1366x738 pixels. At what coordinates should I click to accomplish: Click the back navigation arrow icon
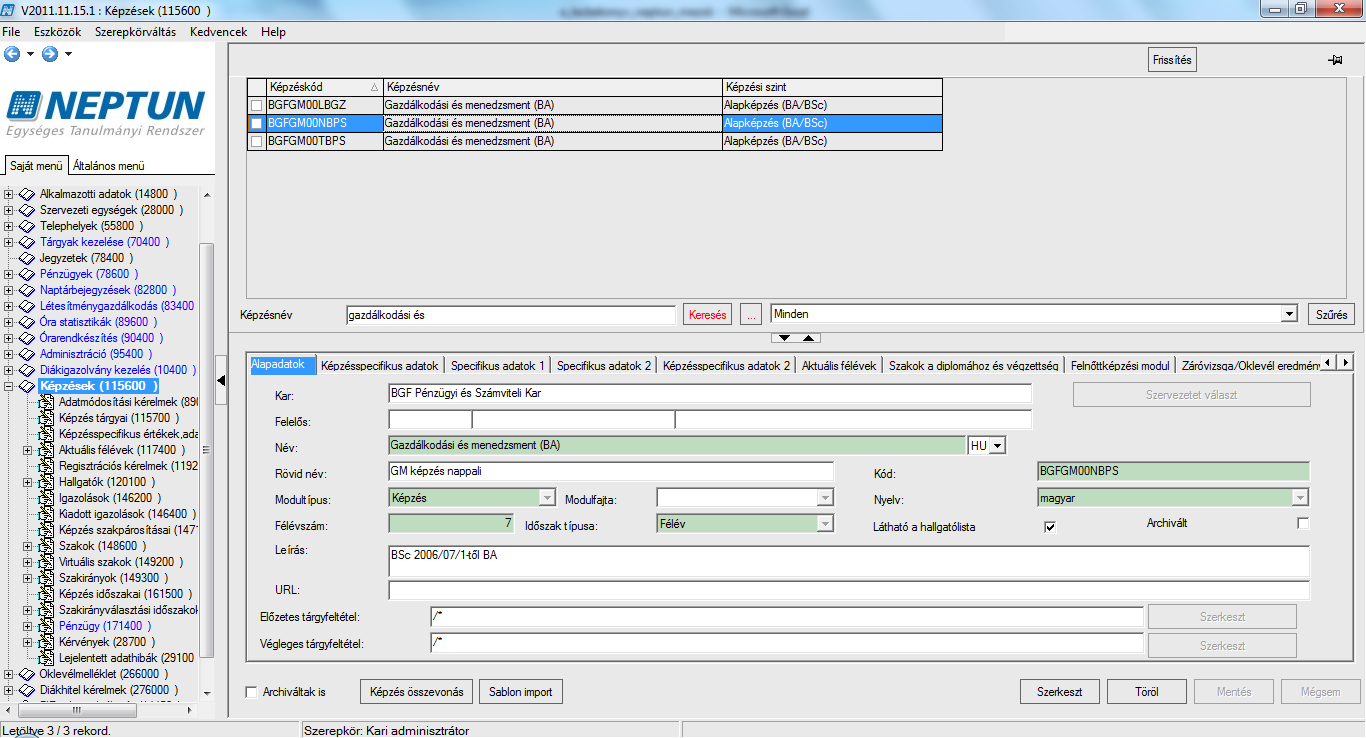(12, 54)
